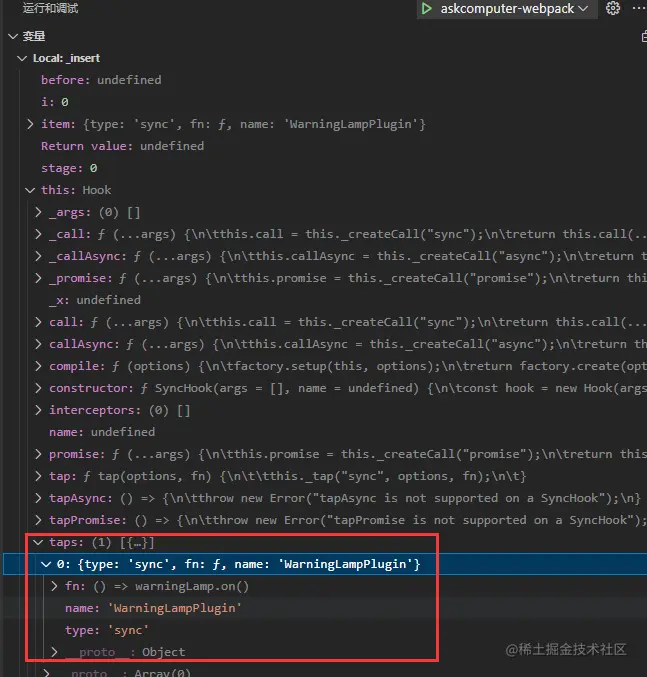Click the 运行和调试 panel title

click(x=50, y=8)
